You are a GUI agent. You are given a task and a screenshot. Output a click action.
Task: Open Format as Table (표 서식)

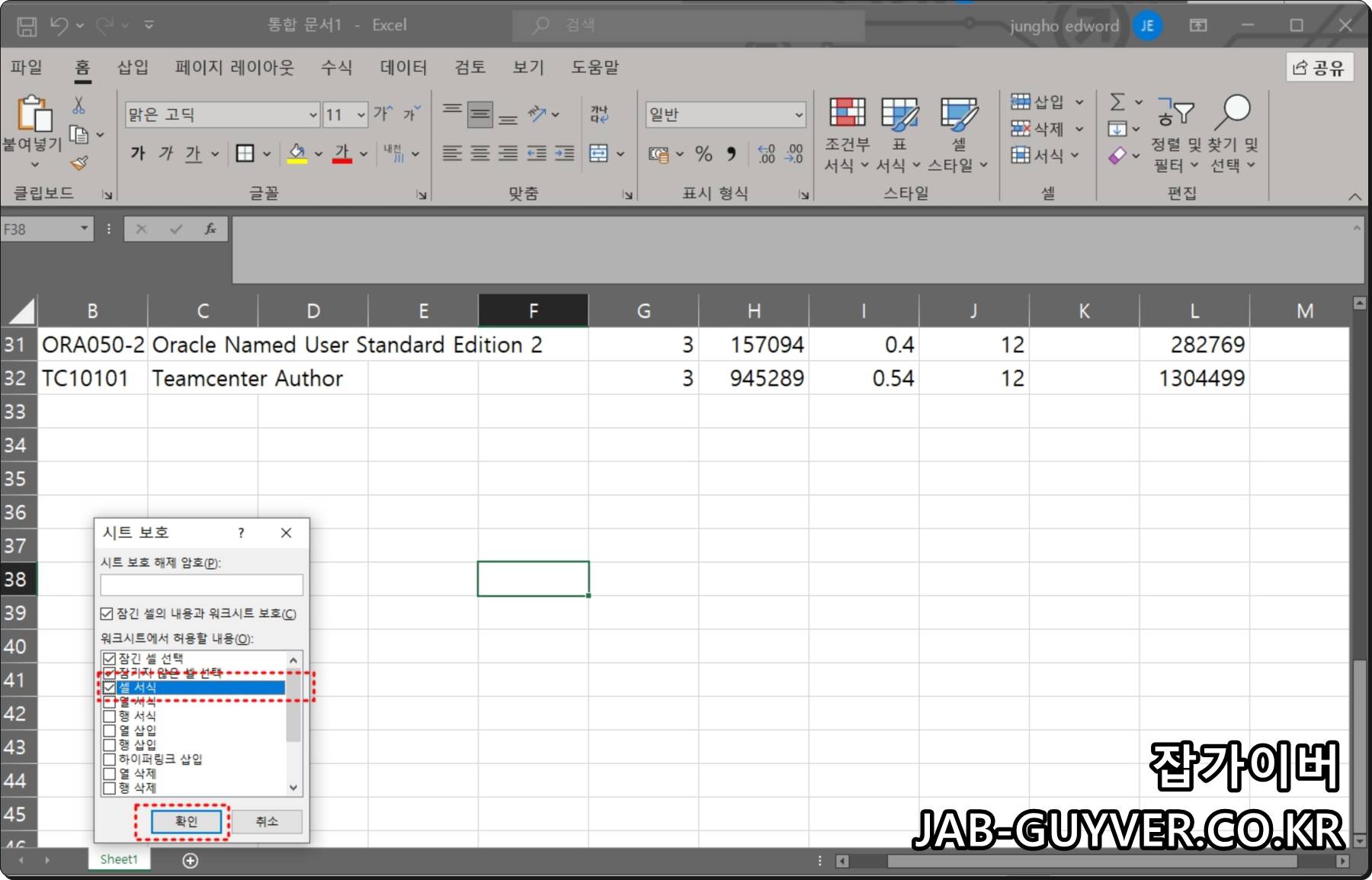pyautogui.click(x=899, y=136)
